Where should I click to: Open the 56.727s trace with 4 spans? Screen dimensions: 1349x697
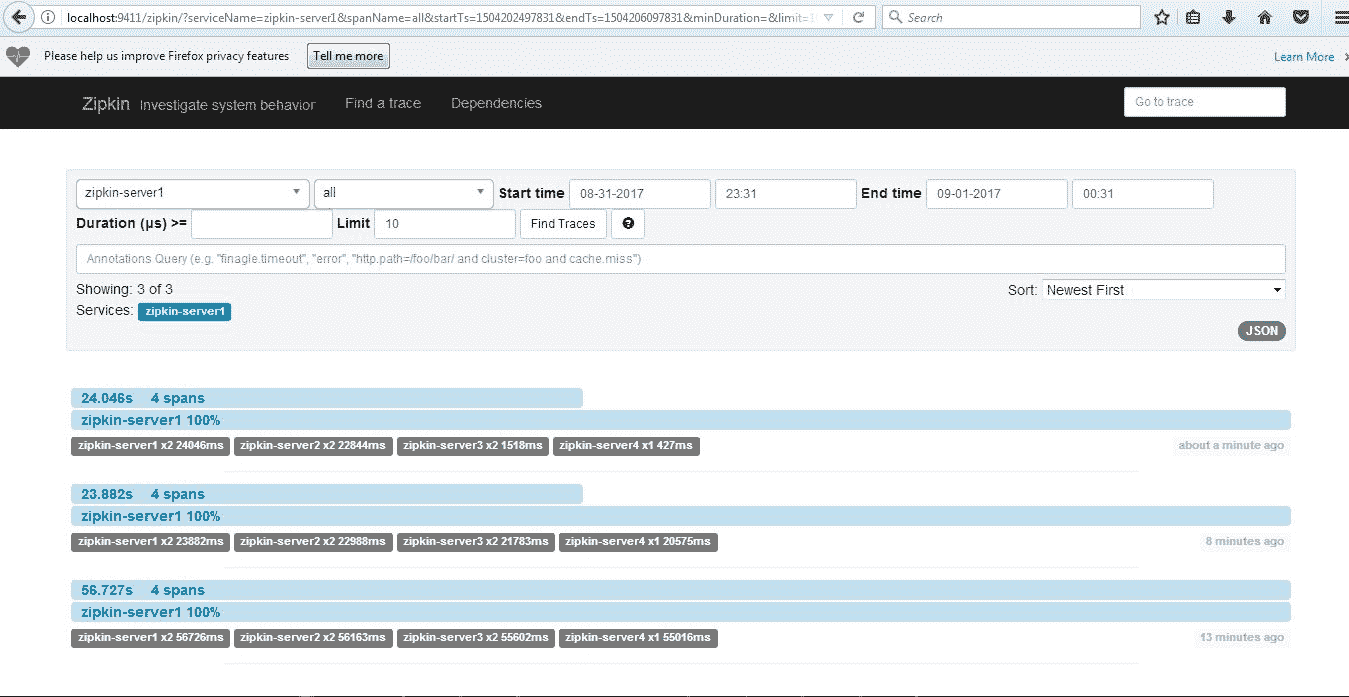tap(681, 590)
